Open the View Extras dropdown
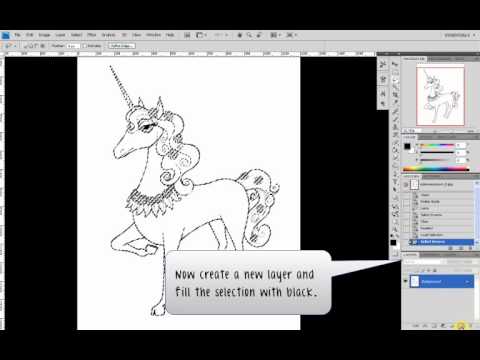Viewport: 480px width, 360px height. [201, 35]
